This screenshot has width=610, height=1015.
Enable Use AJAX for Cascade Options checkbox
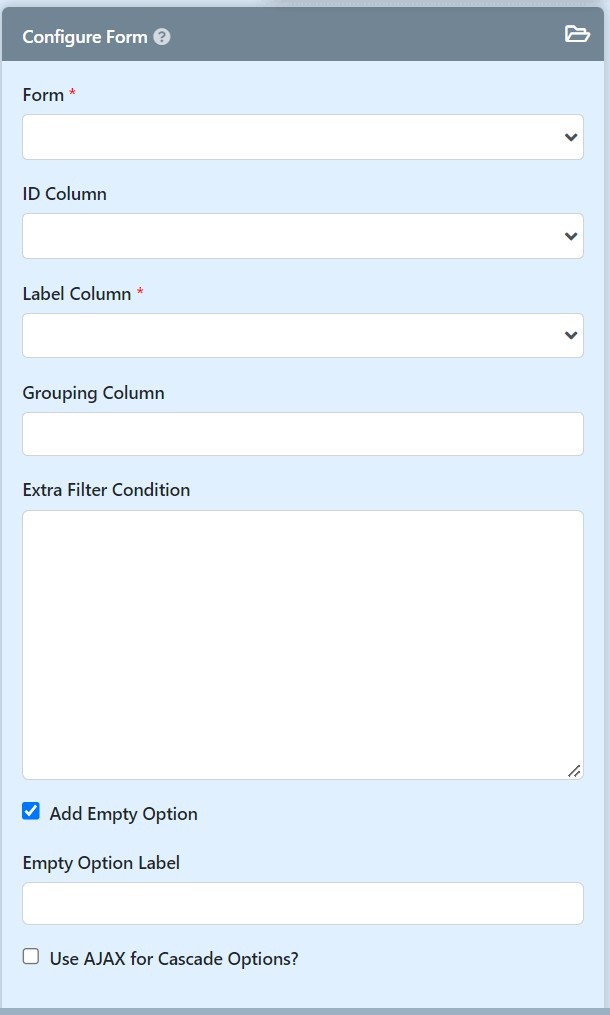point(31,956)
